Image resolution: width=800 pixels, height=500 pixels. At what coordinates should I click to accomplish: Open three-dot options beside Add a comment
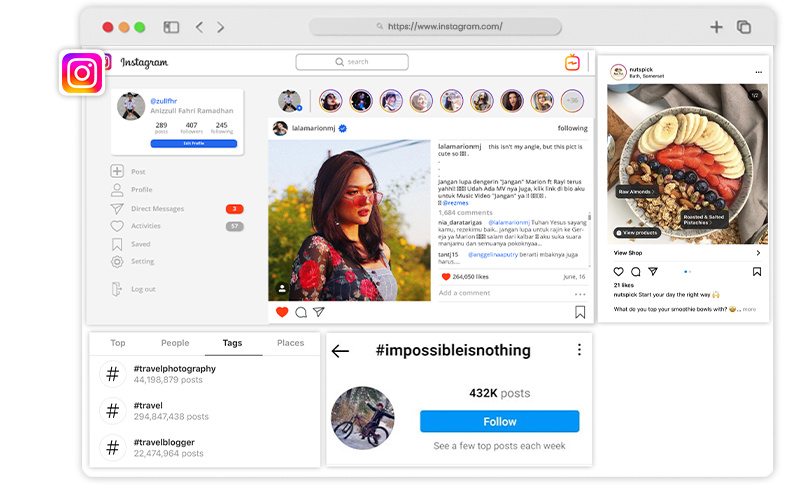pos(580,294)
